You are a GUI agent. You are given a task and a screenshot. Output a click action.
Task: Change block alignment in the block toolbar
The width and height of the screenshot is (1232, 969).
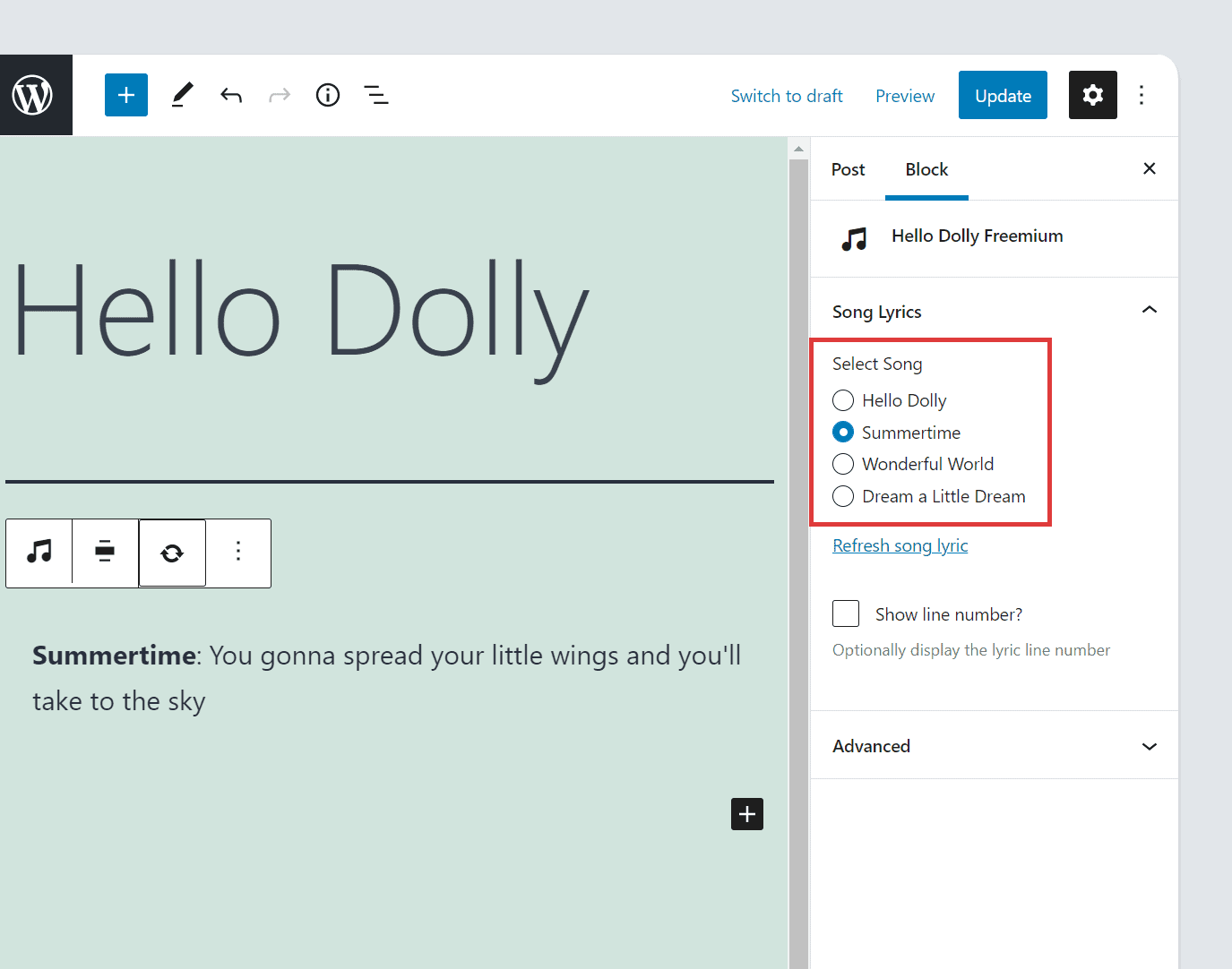[x=105, y=552]
